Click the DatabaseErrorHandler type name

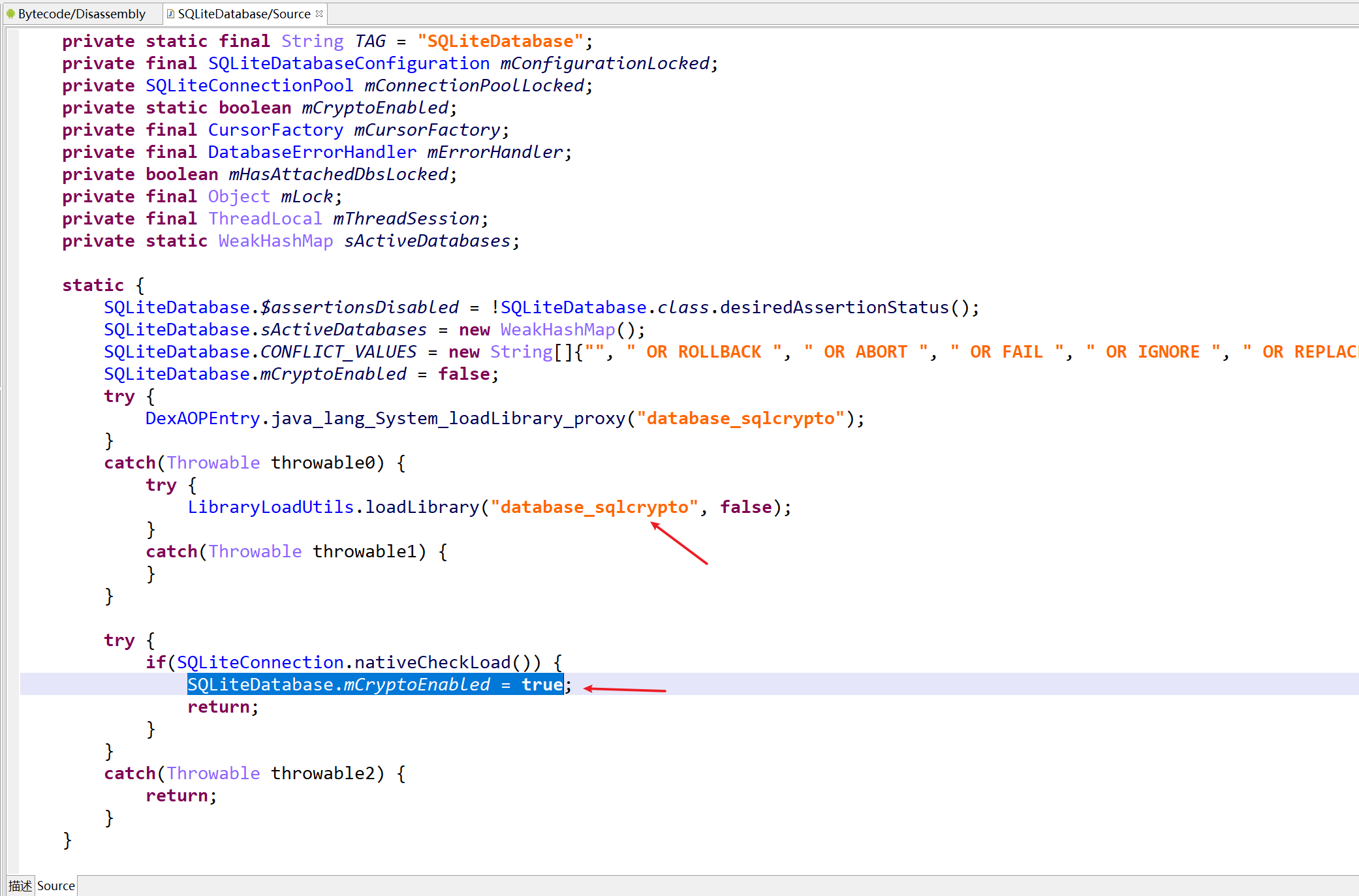tap(312, 152)
